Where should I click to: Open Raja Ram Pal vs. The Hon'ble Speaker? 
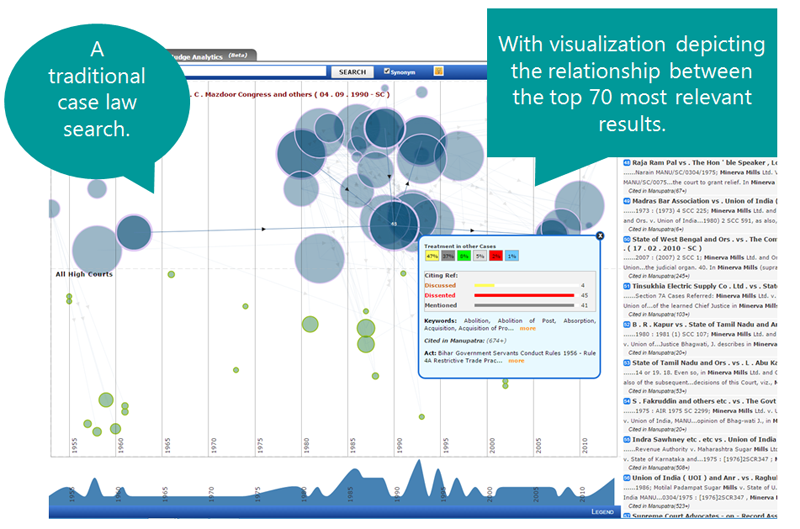coord(705,163)
